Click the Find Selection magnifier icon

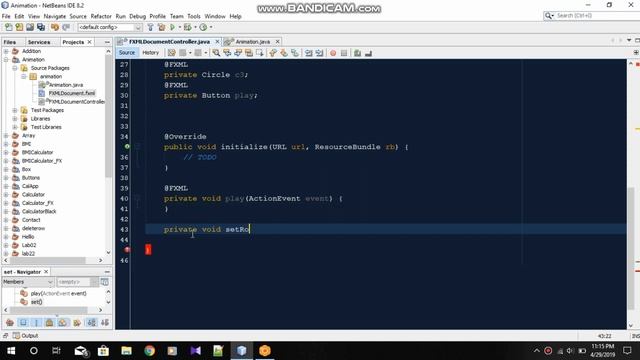[216, 53]
